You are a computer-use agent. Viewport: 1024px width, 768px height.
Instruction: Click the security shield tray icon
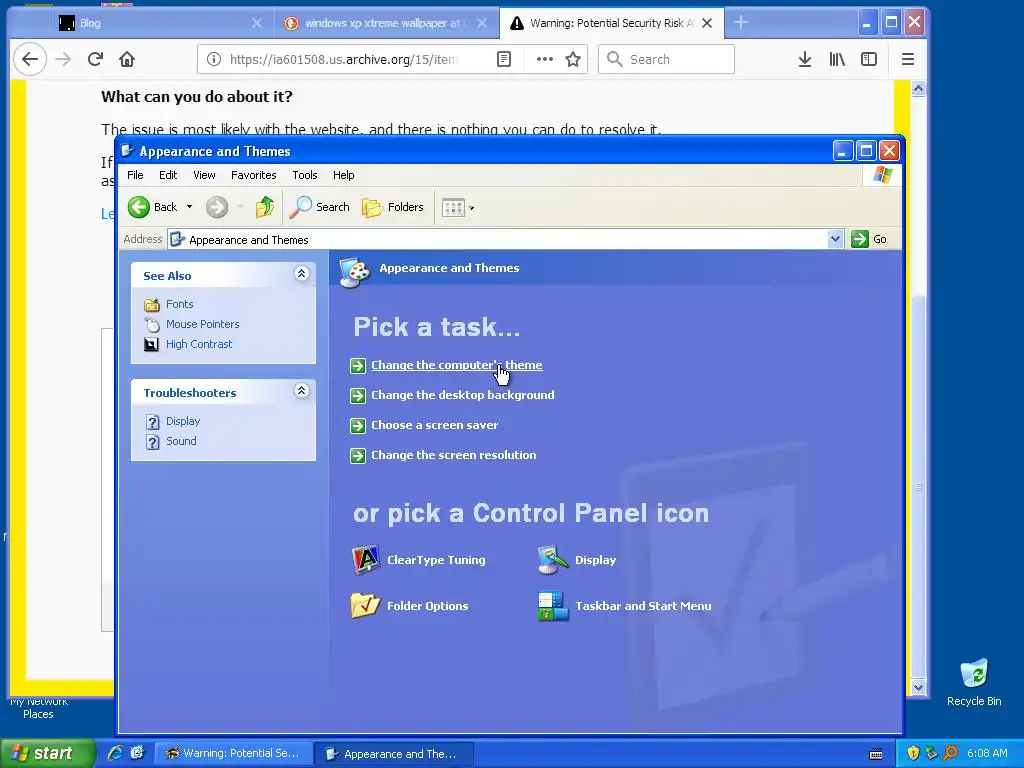pos(913,753)
